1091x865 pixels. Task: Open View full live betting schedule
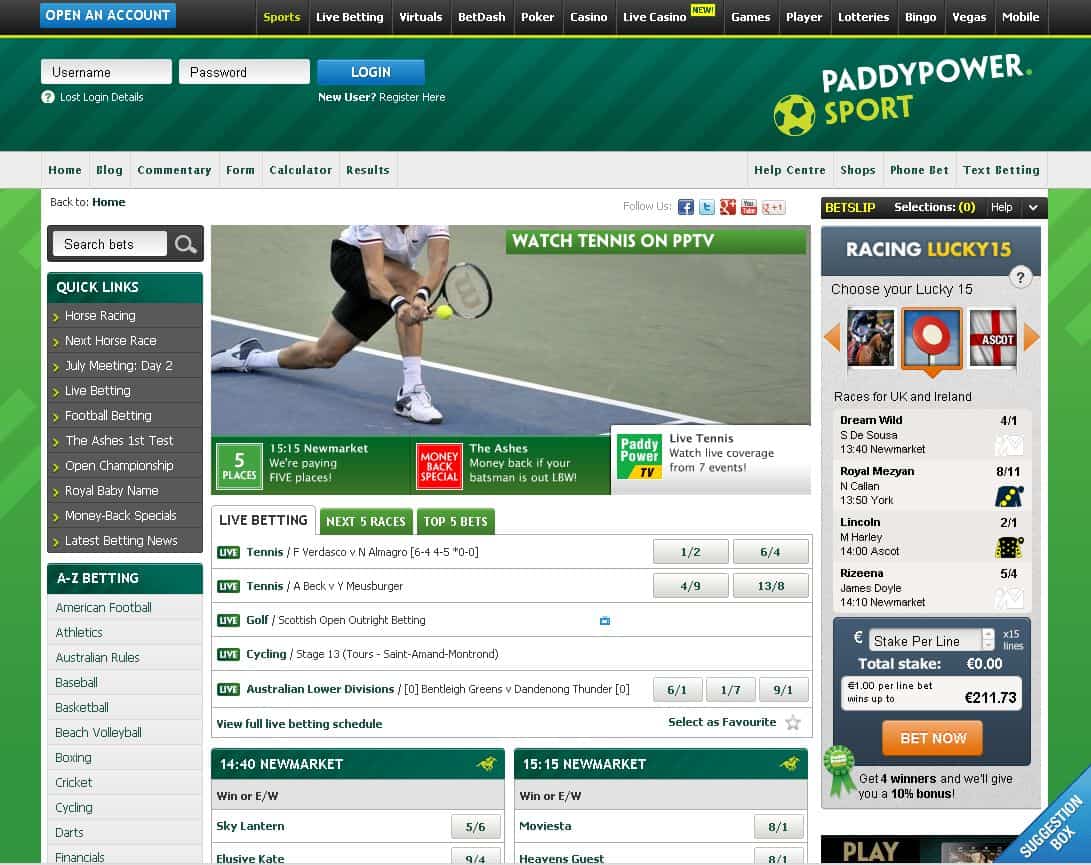point(299,724)
